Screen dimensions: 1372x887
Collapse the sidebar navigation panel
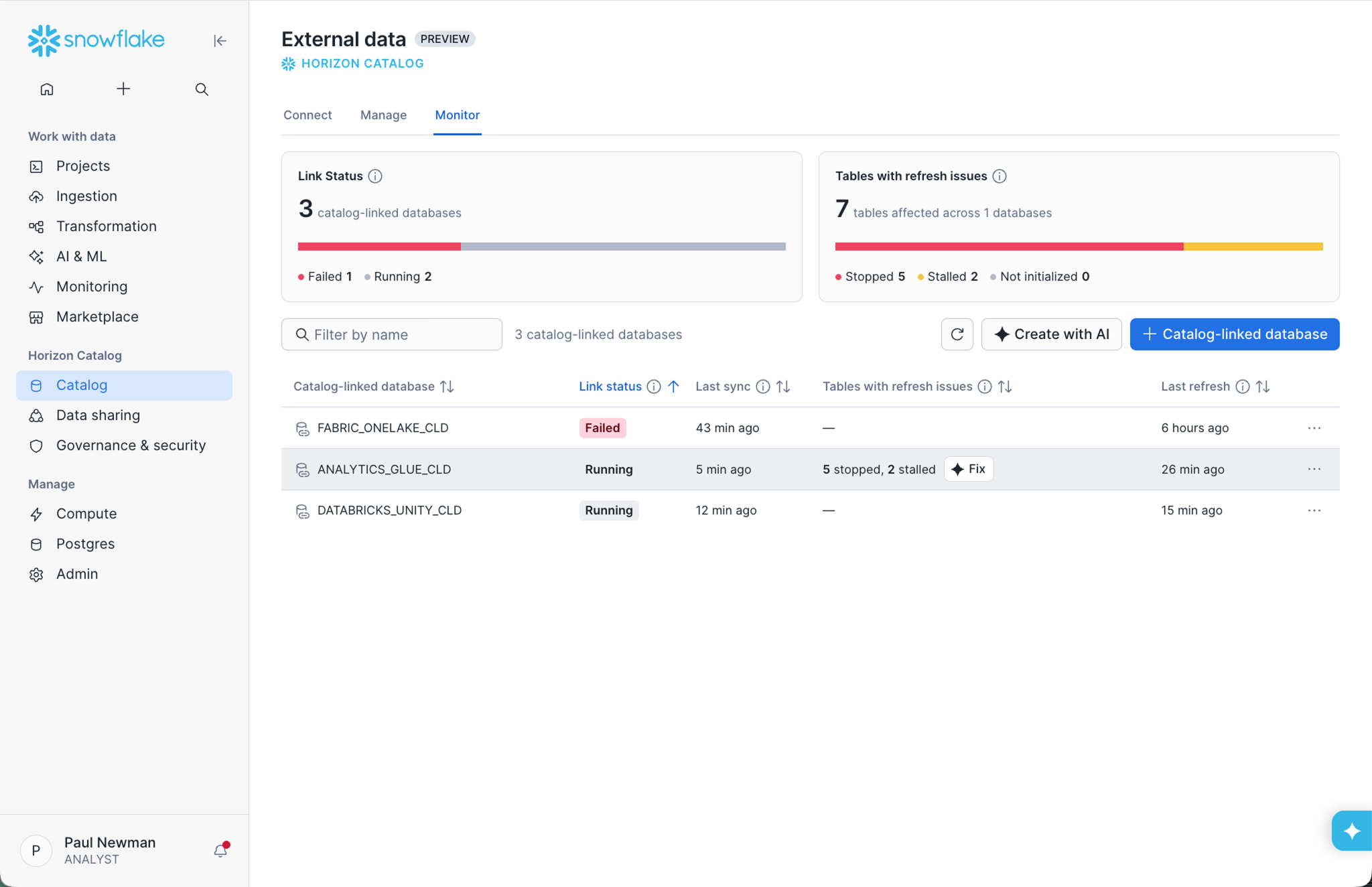[220, 41]
